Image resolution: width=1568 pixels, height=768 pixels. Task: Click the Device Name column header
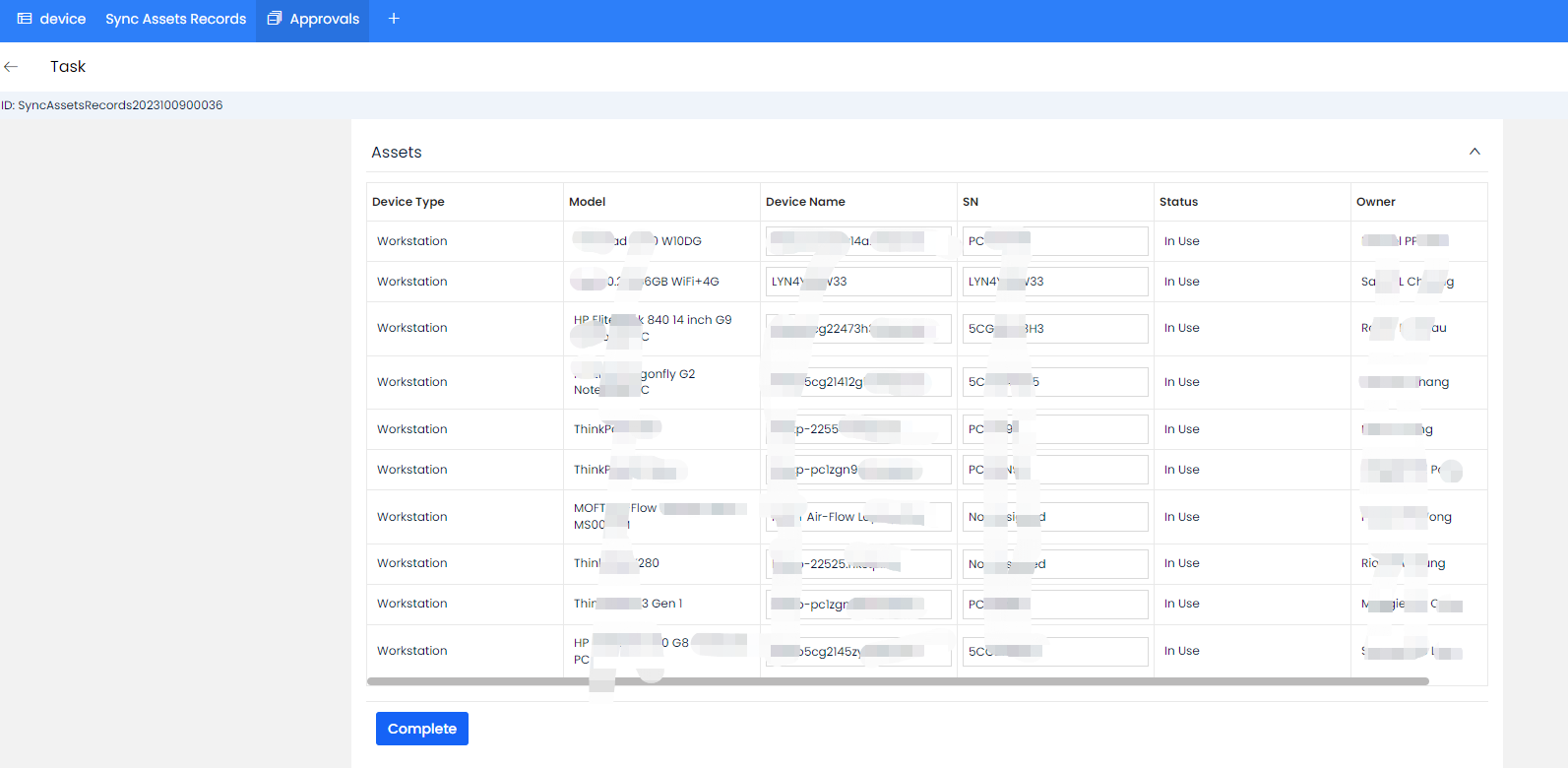(805, 202)
